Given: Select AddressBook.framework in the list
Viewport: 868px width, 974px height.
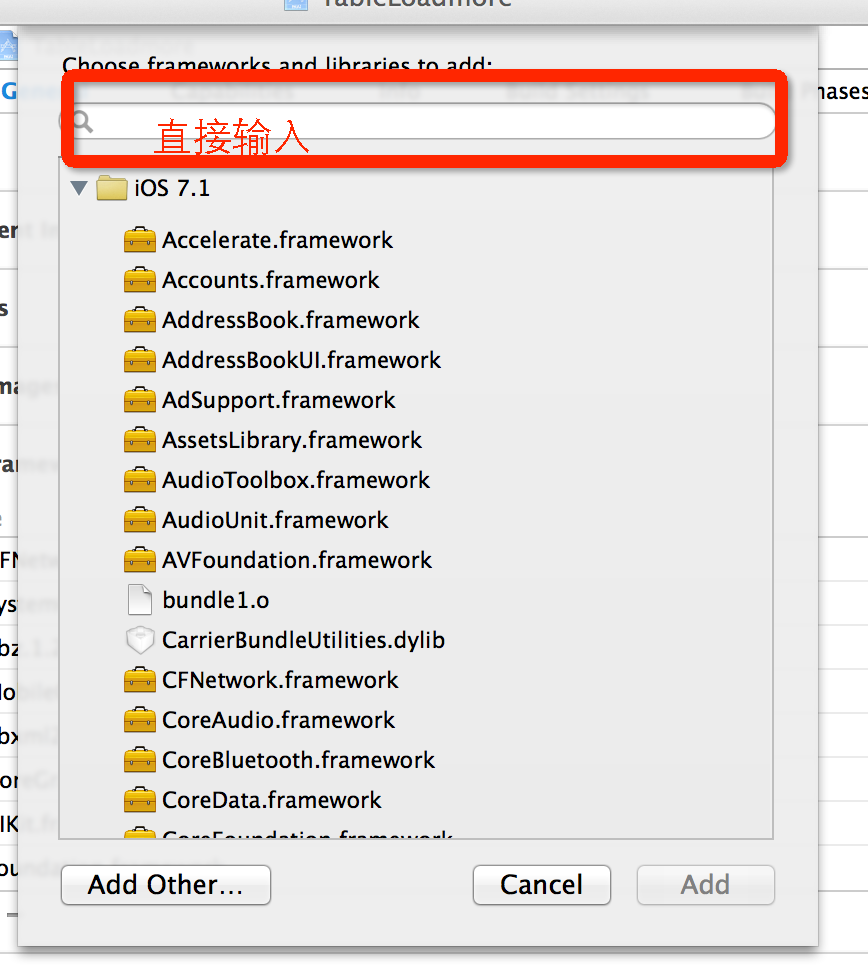Looking at the screenshot, I should click(291, 320).
